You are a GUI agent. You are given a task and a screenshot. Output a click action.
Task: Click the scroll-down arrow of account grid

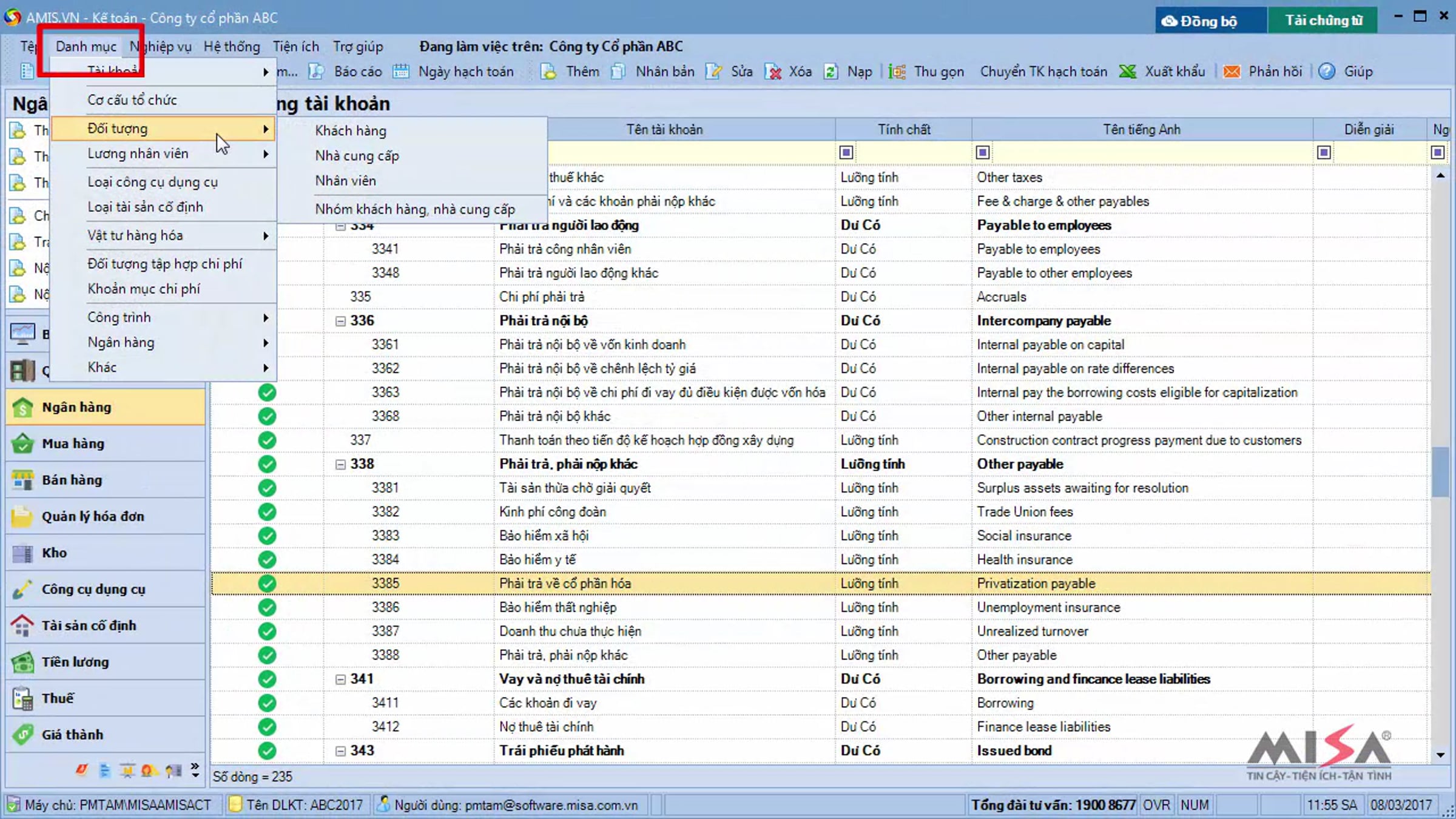point(1440,755)
